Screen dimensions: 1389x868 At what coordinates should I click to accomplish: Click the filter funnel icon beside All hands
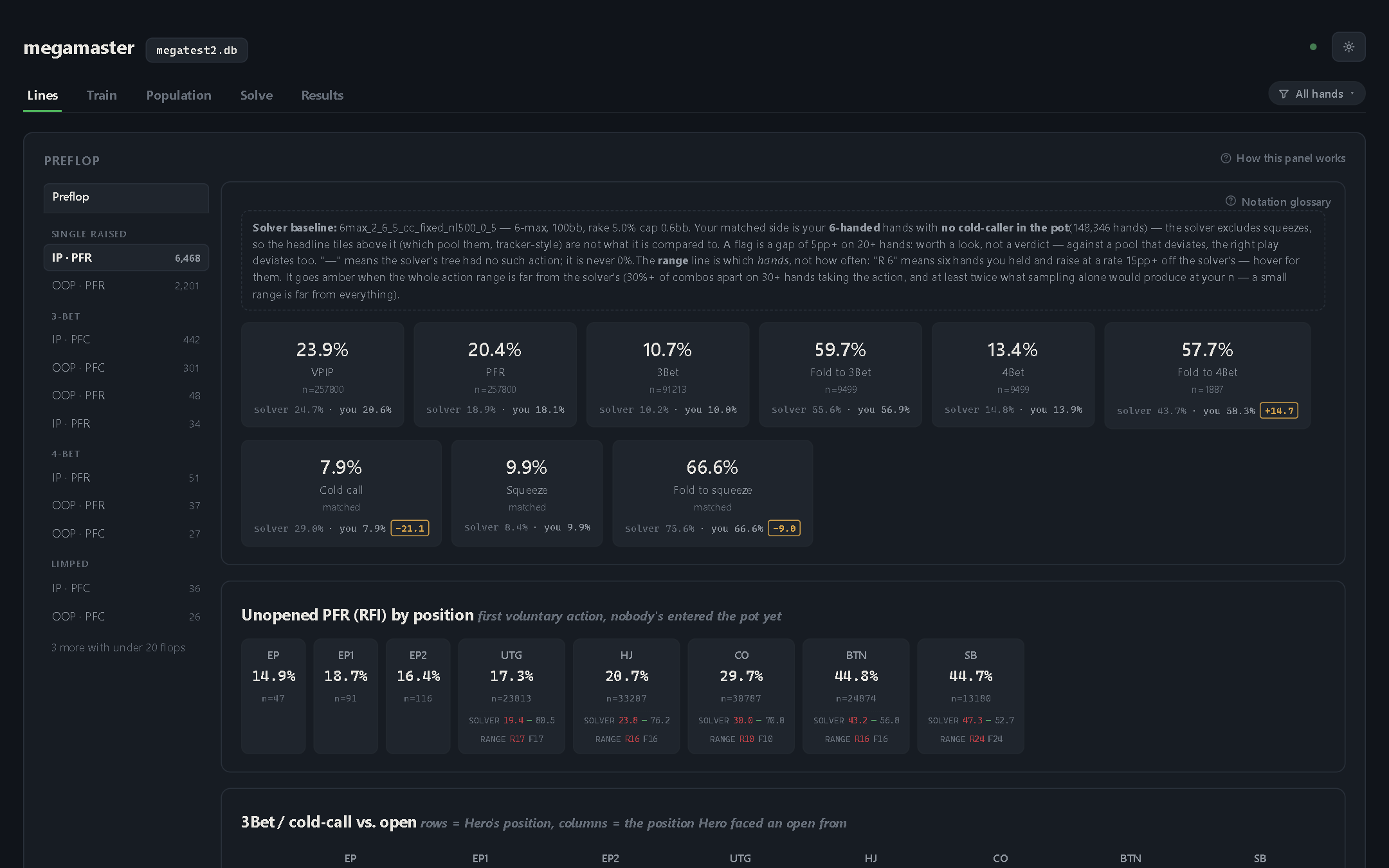click(1284, 94)
